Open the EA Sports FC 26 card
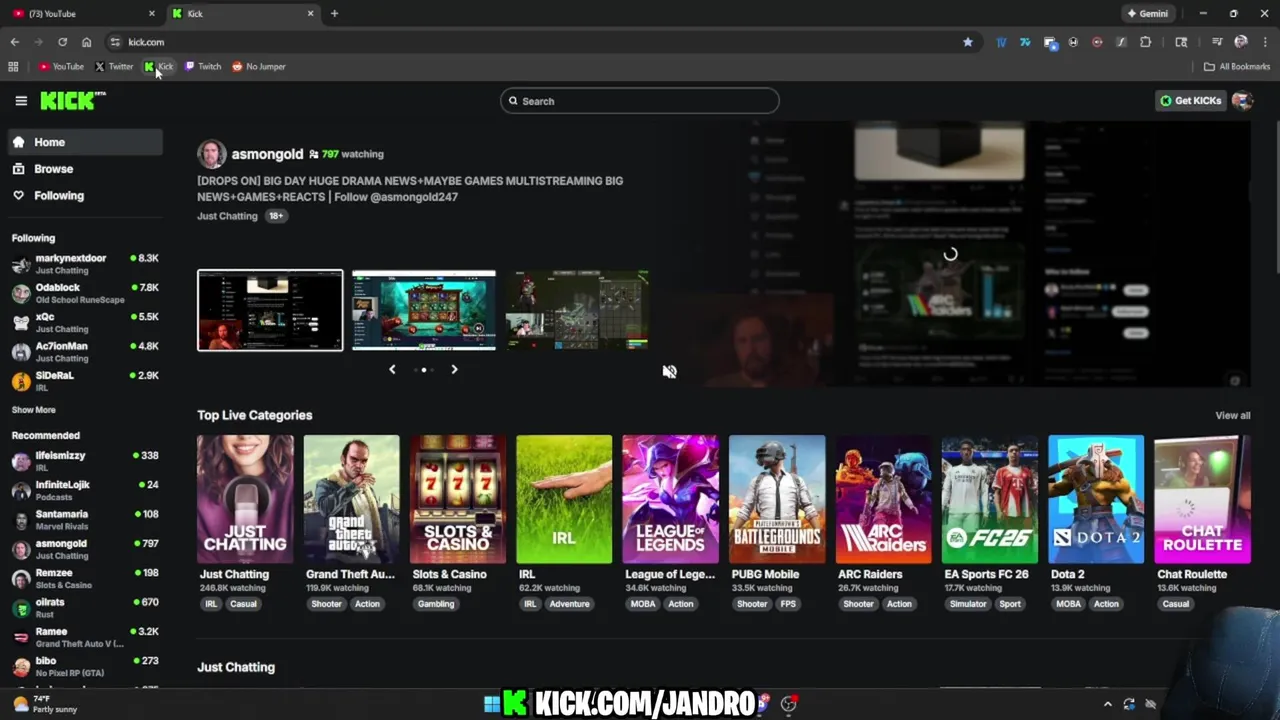 (x=989, y=499)
